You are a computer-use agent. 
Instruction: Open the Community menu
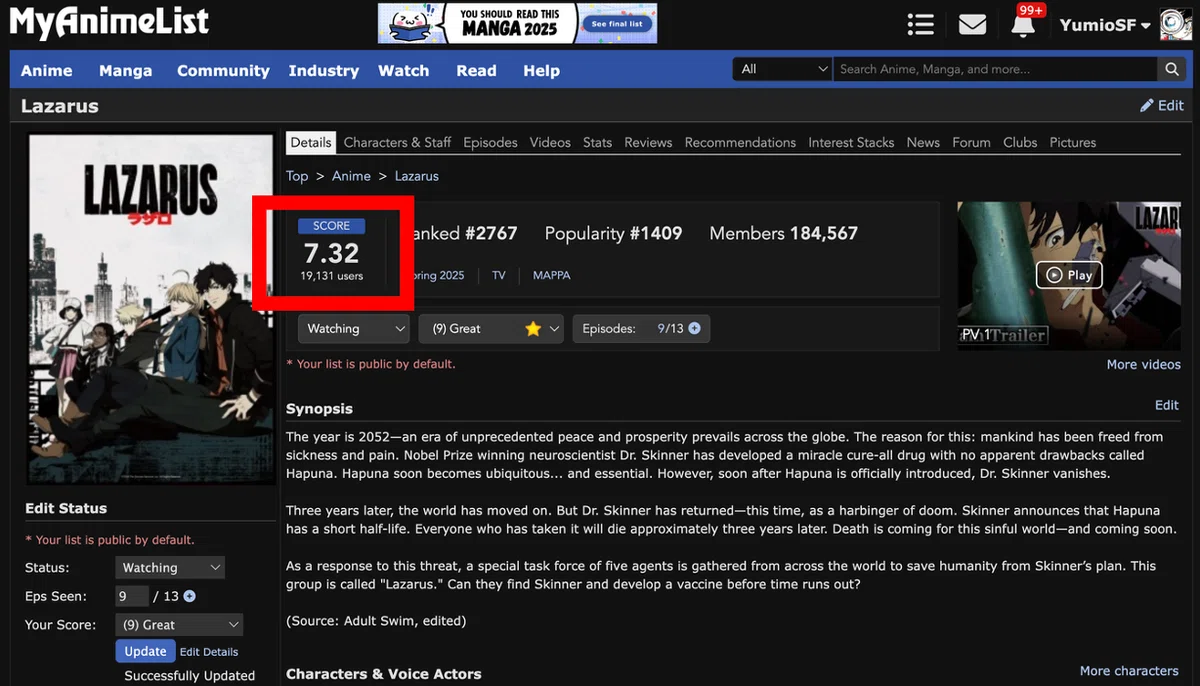tap(223, 71)
